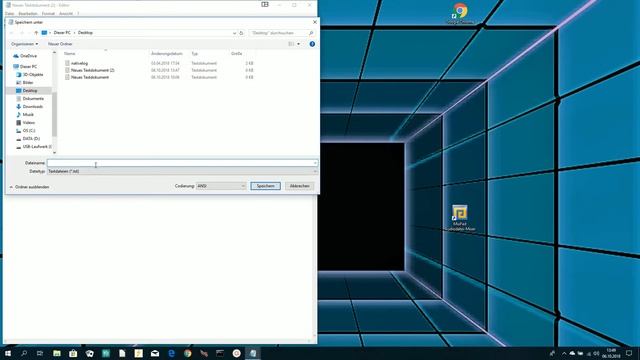Sort by the Name column header
640x360 pixels.
tap(69, 54)
